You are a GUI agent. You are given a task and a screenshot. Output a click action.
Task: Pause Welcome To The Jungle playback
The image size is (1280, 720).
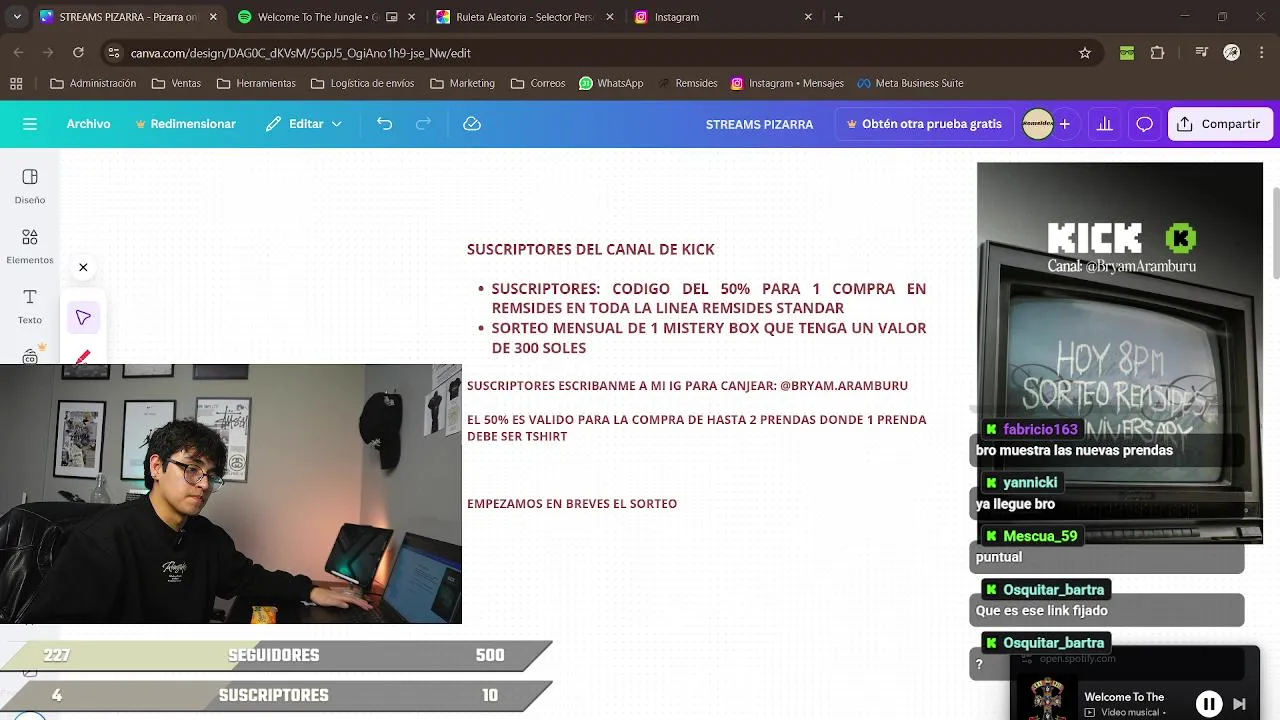(x=1209, y=703)
